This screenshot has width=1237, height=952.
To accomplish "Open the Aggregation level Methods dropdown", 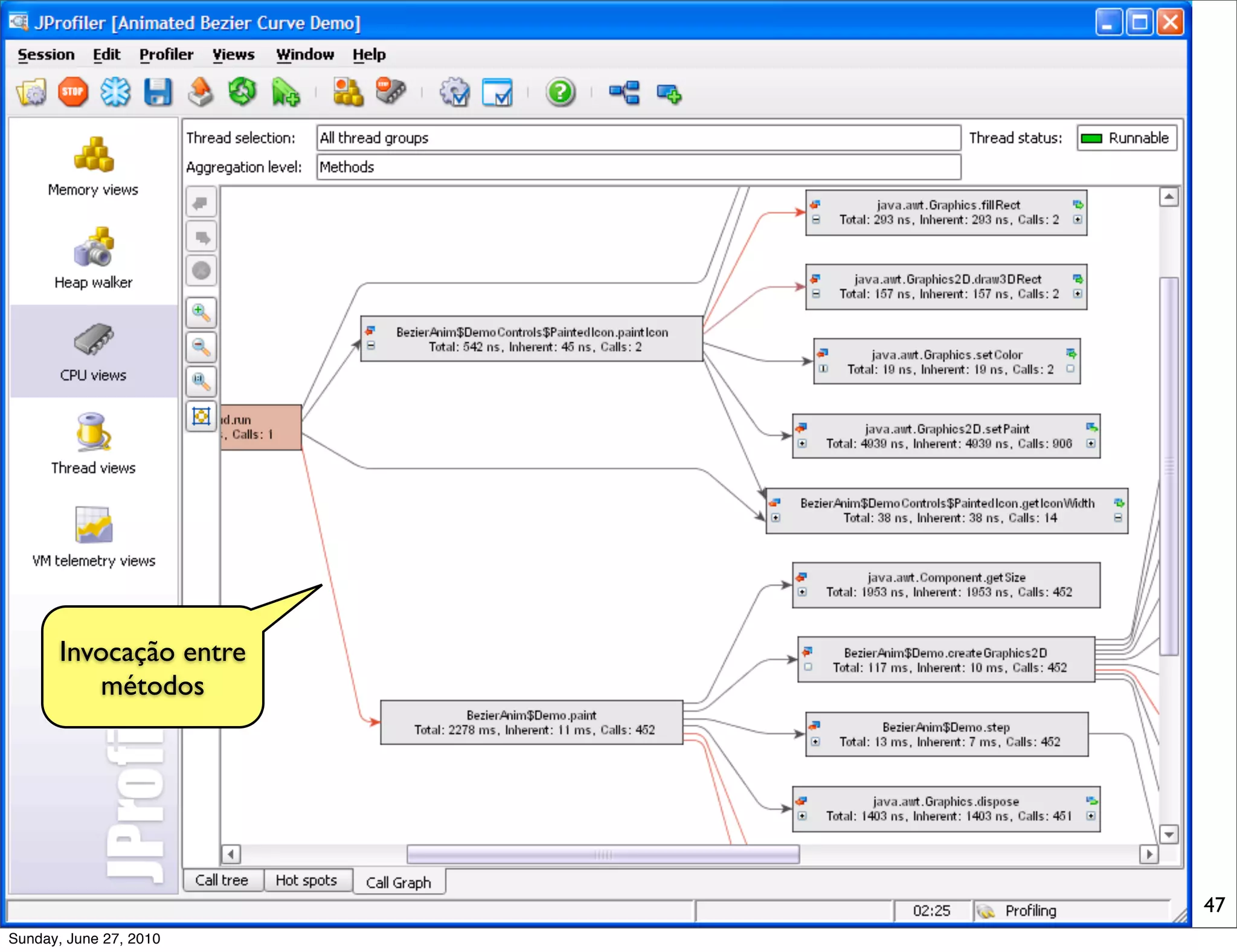I will [638, 167].
